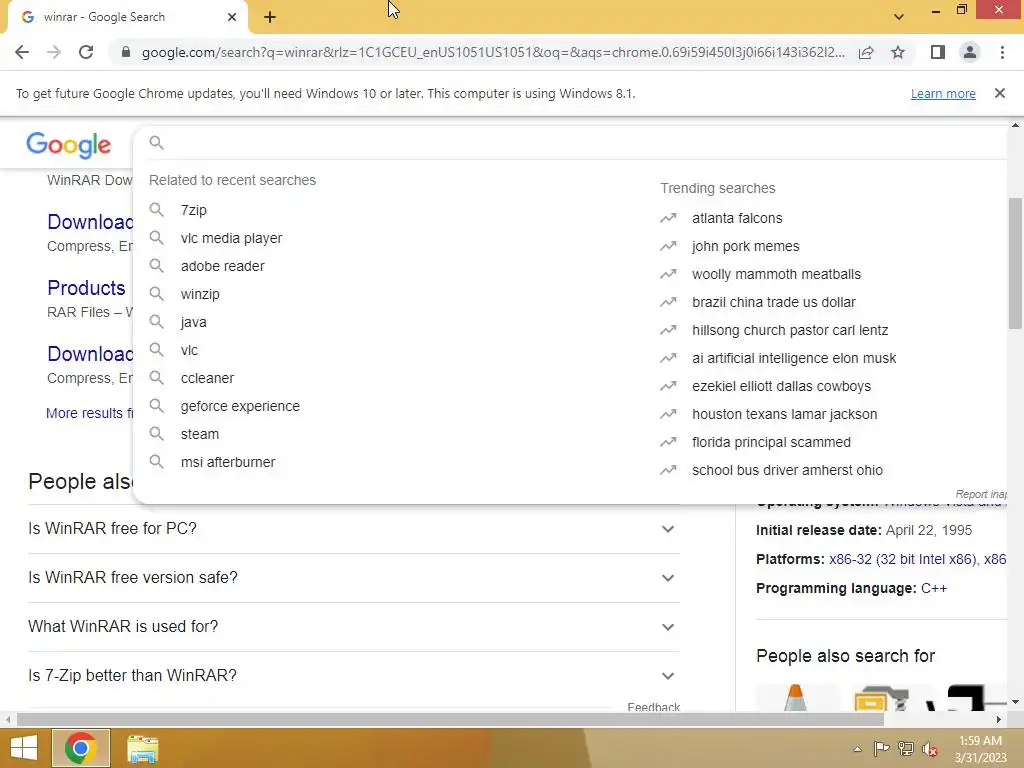Pick ezekiel elliott dallas cowboys trend

coord(781,387)
